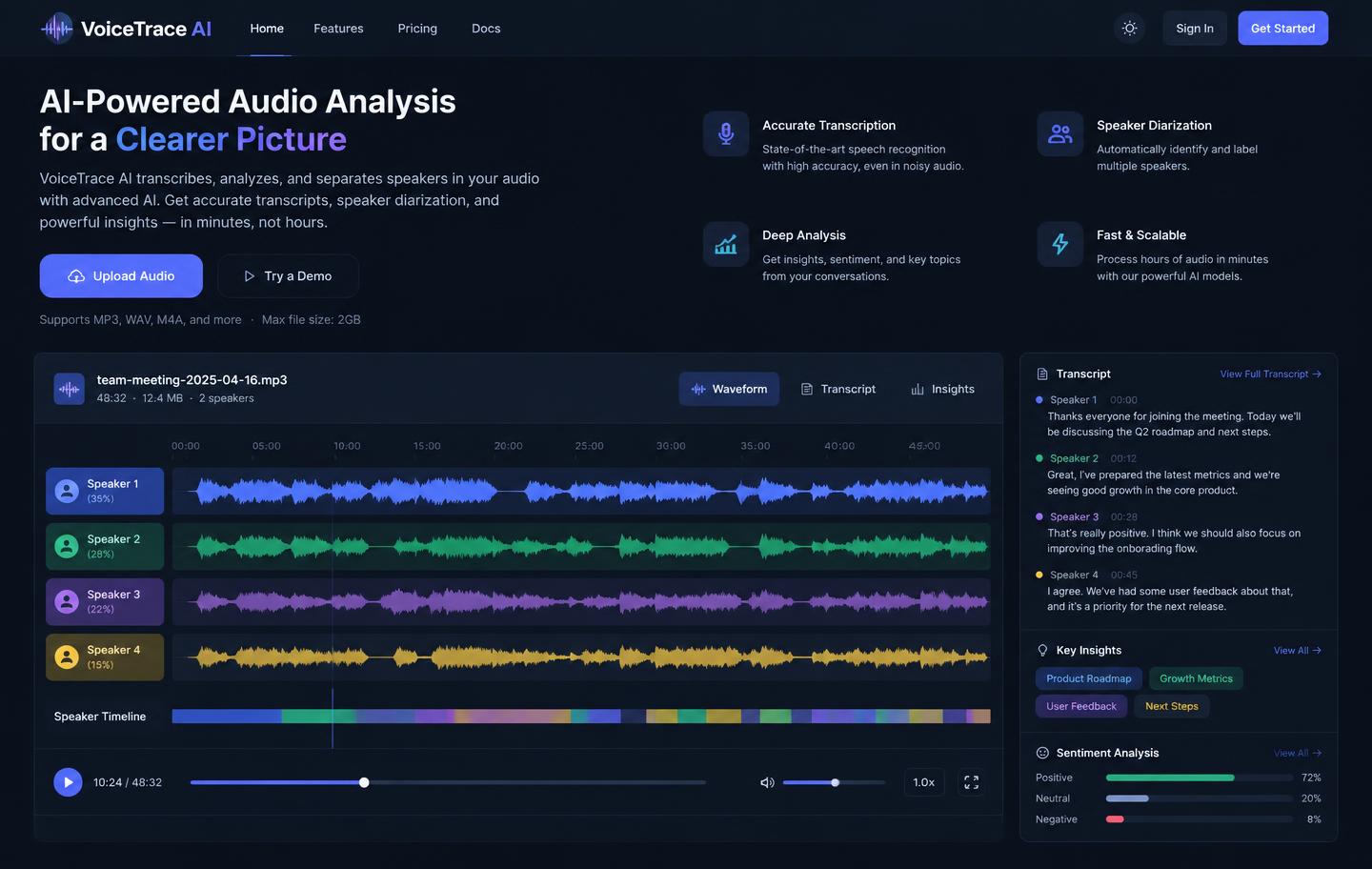Open the Home nav item
Image resolution: width=1372 pixels, height=869 pixels.
[x=267, y=29]
